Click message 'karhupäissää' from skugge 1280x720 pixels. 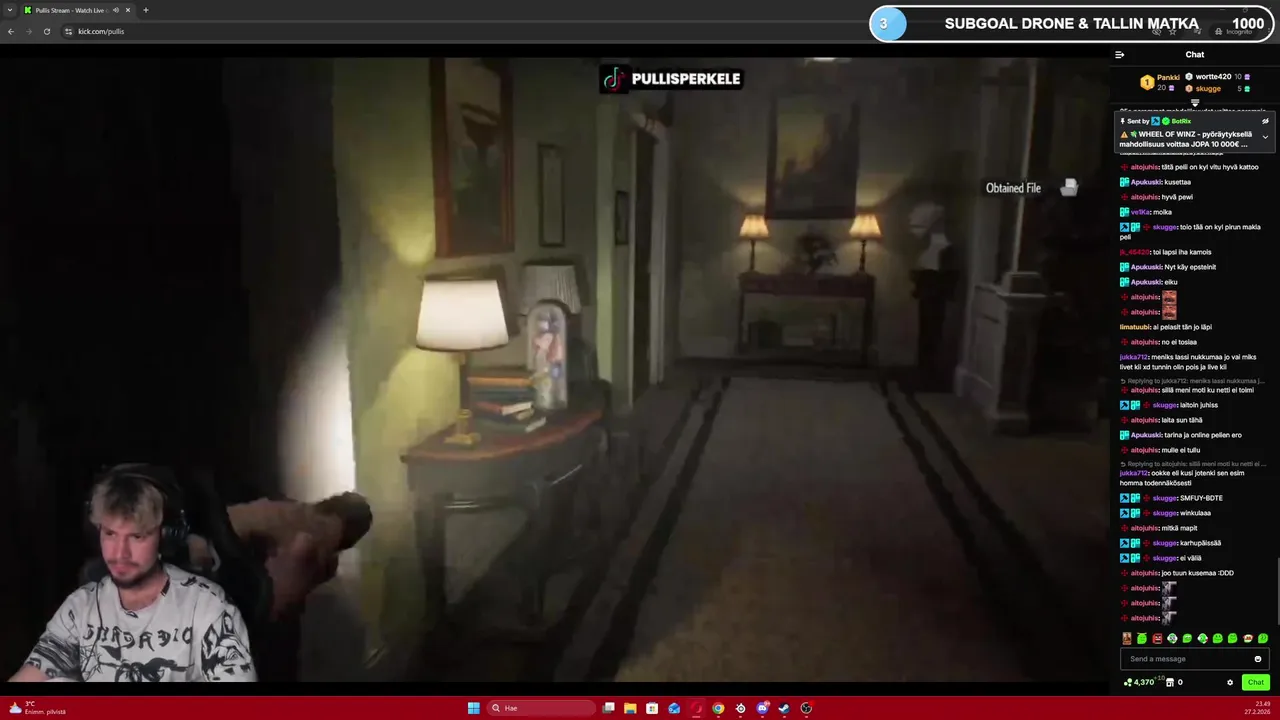point(1200,543)
